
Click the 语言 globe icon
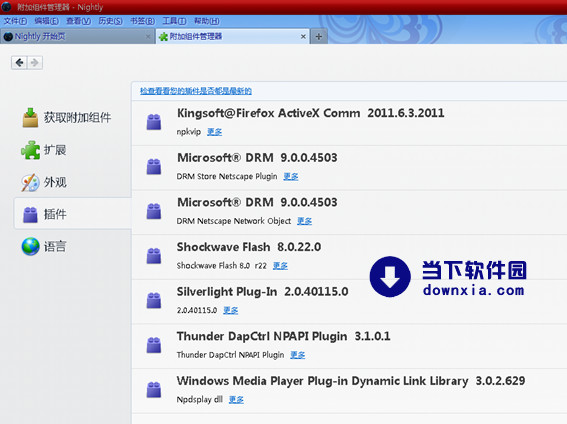click(30, 247)
